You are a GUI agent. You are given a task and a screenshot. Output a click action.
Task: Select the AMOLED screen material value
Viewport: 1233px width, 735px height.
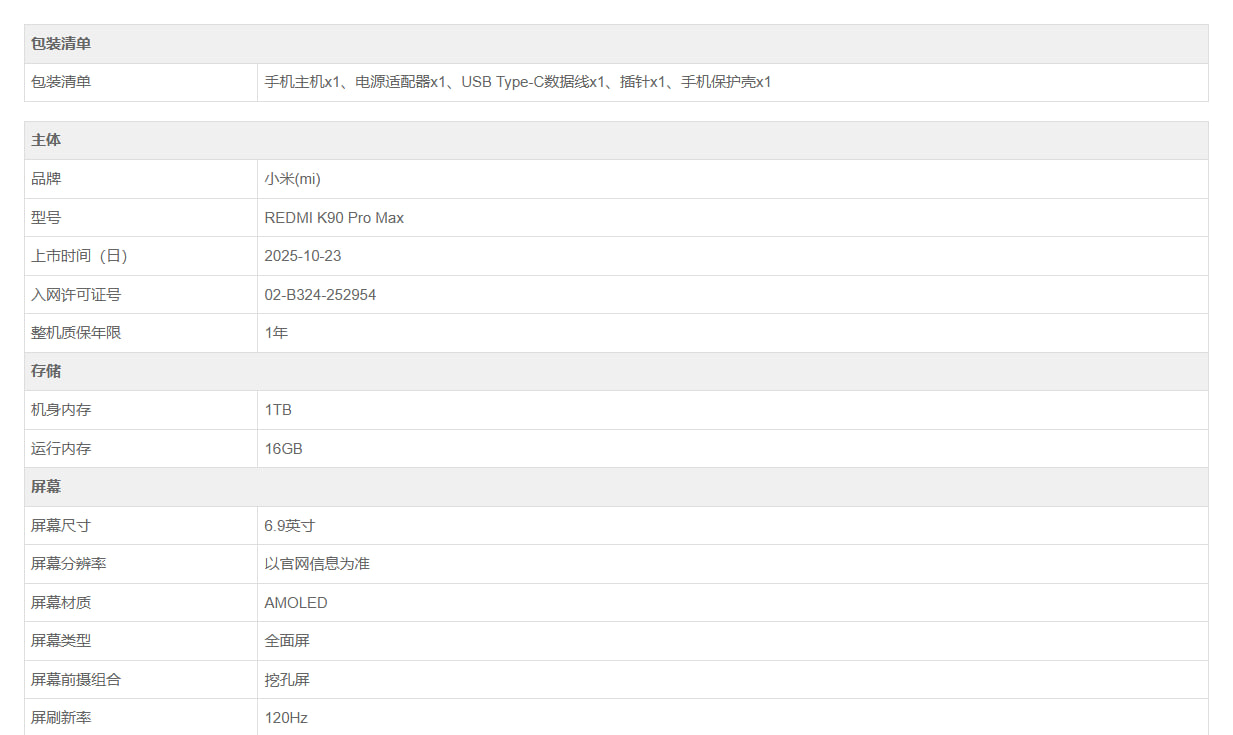click(x=296, y=603)
